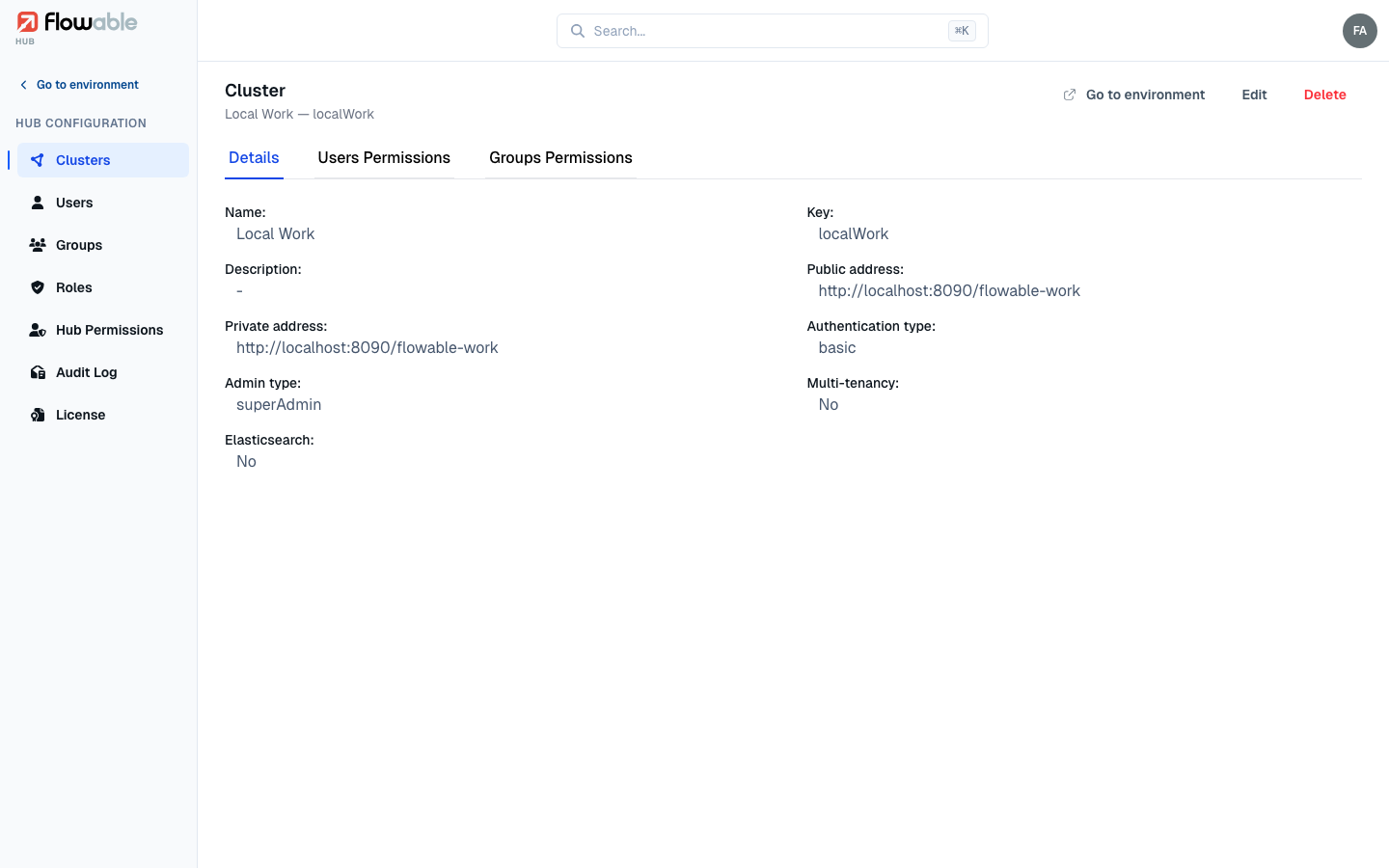Click the Flowable Hub logo
This screenshot has height=868, width=1389.
point(77,28)
